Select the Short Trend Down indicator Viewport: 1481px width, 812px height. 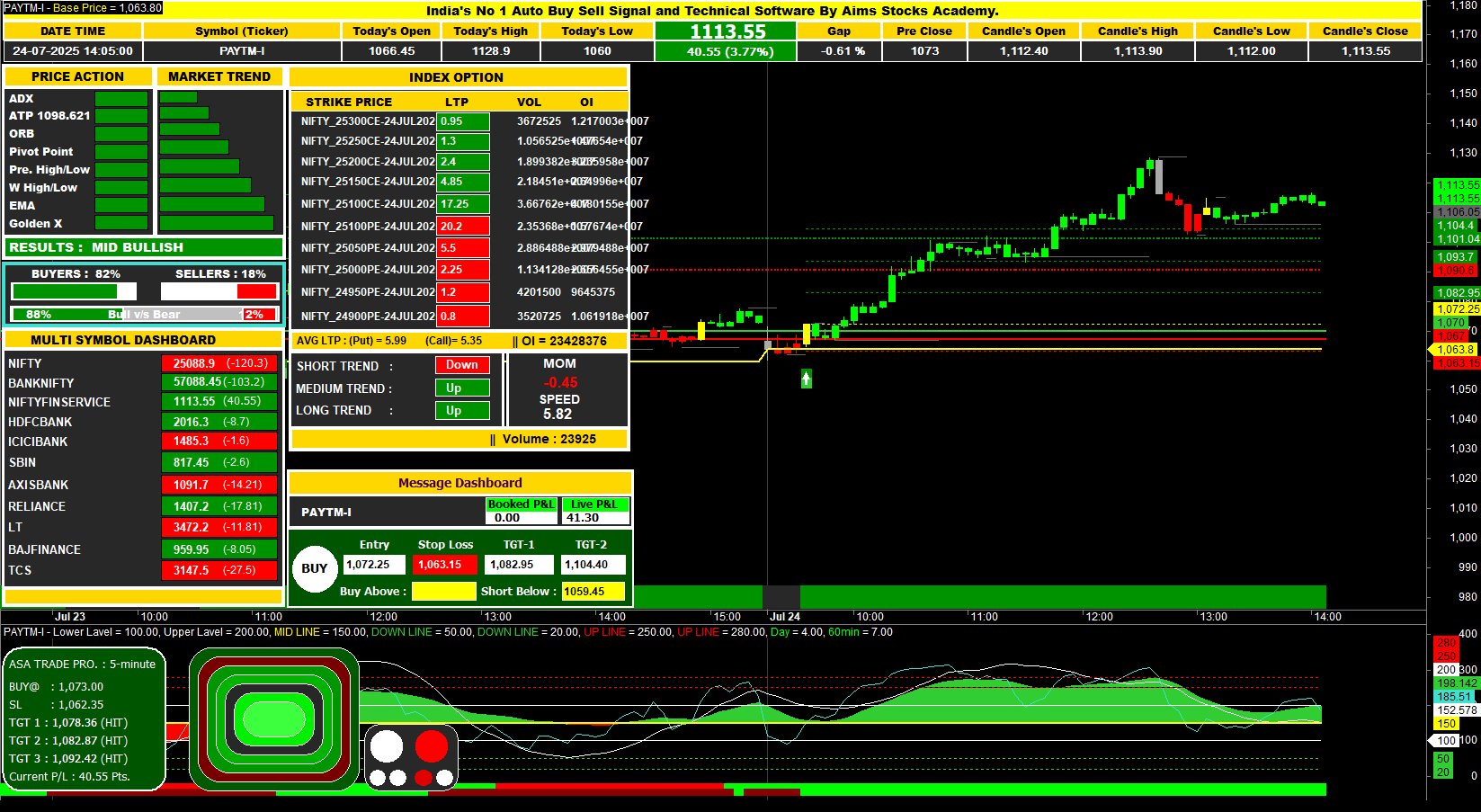tap(462, 365)
